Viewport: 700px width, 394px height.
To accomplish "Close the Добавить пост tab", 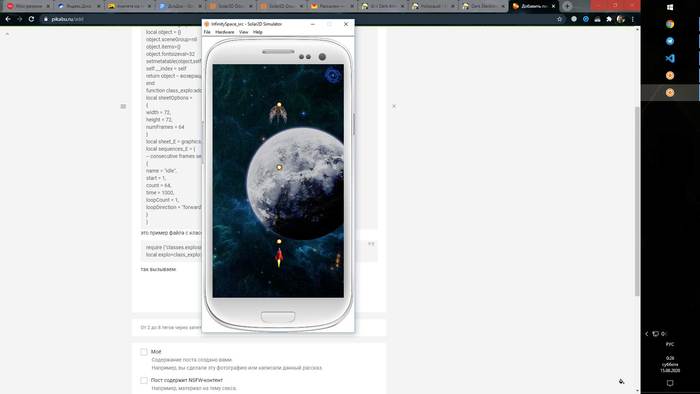I will point(553,6).
